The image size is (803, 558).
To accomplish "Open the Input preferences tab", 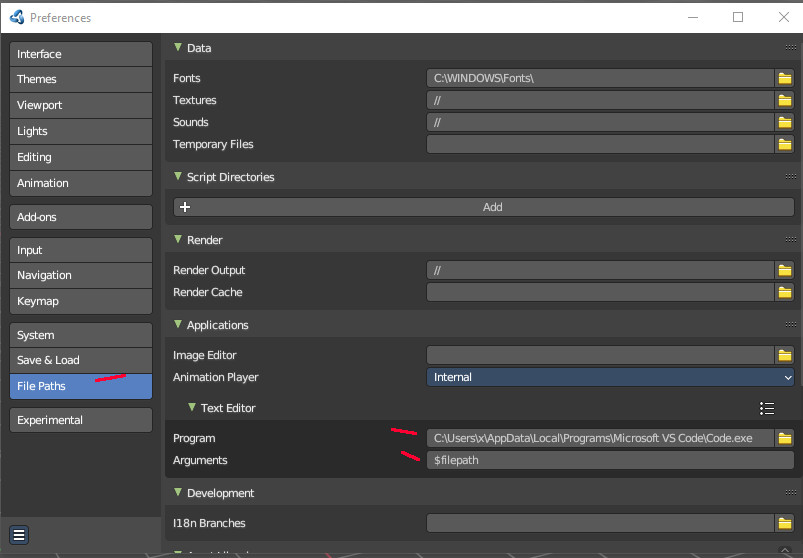I will 81,250.
